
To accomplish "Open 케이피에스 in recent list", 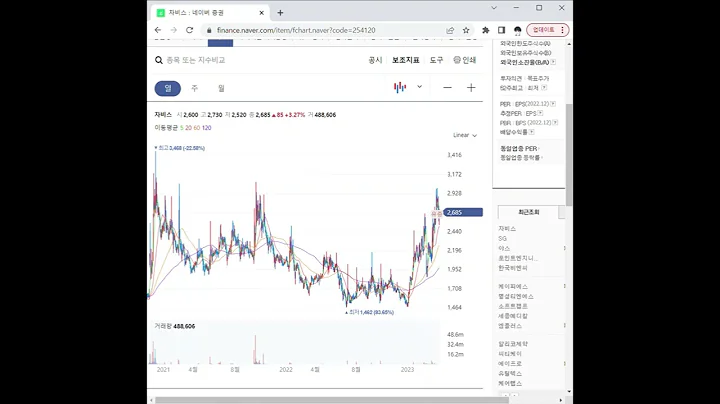I will pos(513,286).
